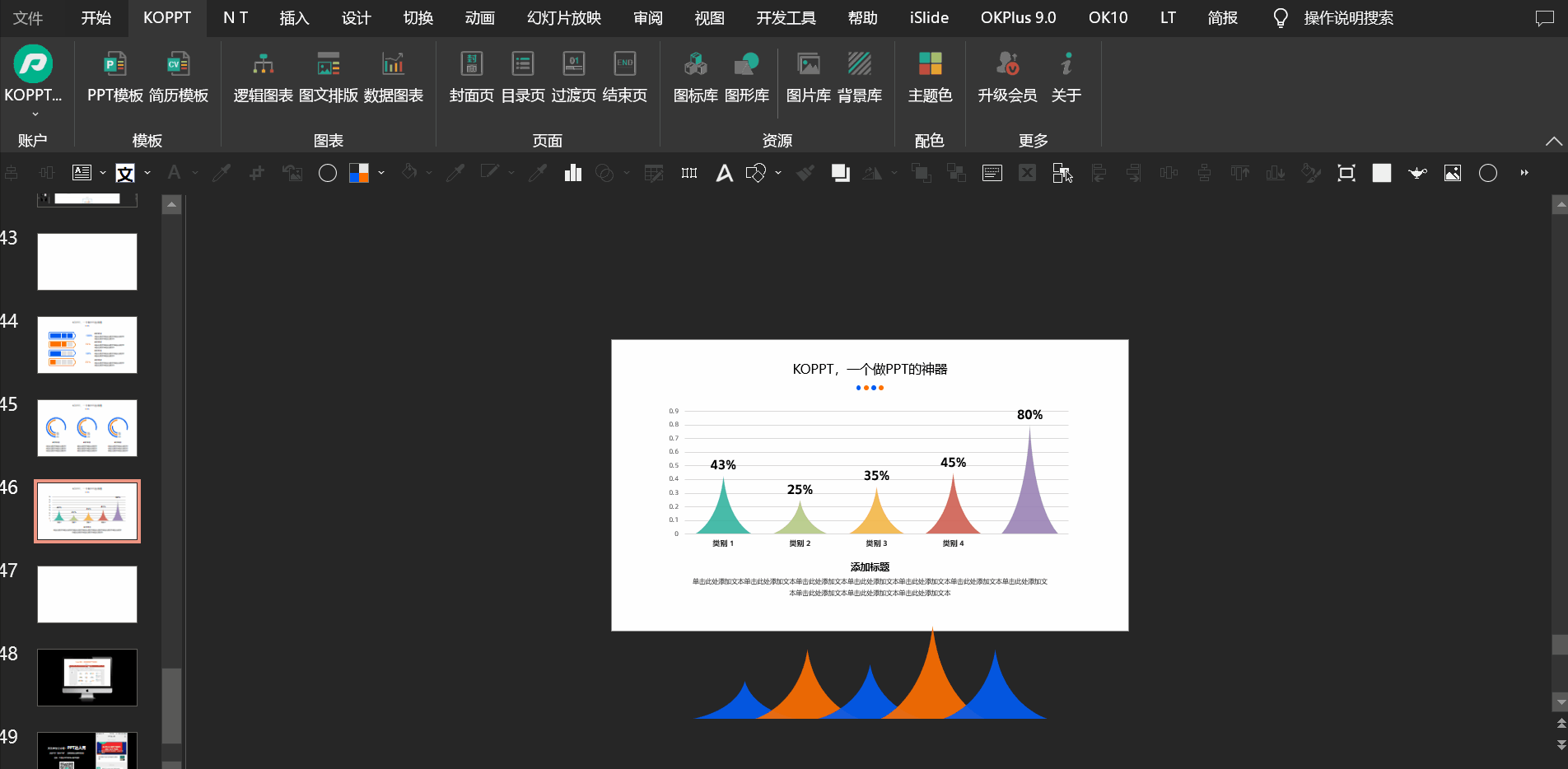The image size is (1568, 769).
Task: Insert a 目录页 contents page
Action: tap(523, 76)
